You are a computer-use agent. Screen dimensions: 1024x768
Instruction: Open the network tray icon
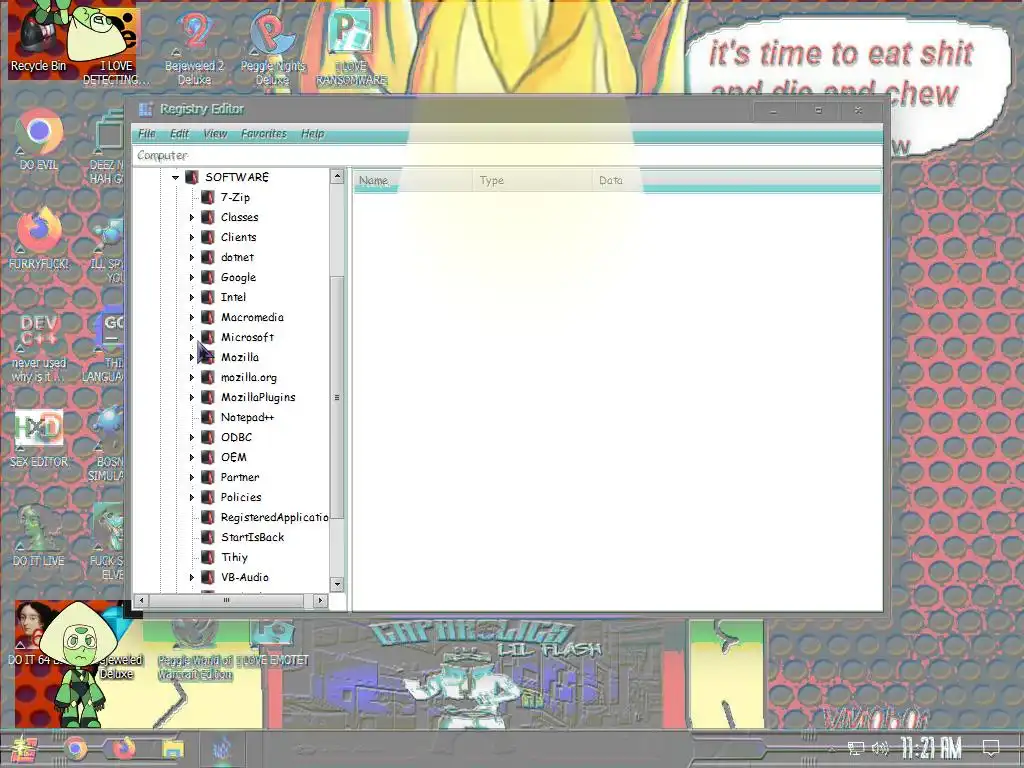(x=856, y=748)
